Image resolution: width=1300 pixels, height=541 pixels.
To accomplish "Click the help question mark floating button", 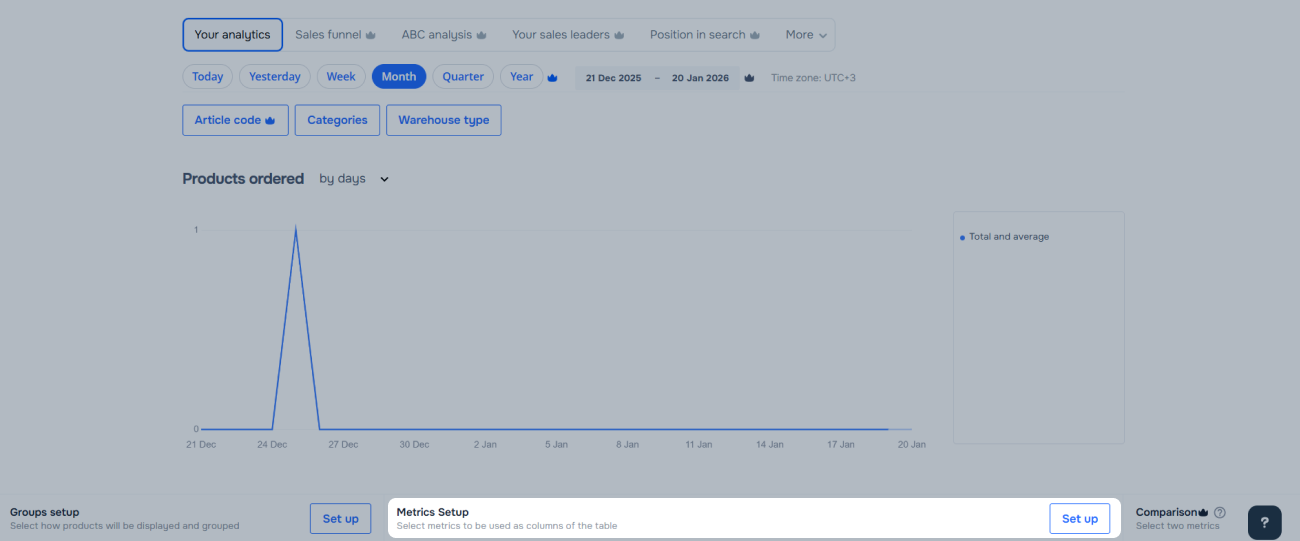I will (1264, 522).
